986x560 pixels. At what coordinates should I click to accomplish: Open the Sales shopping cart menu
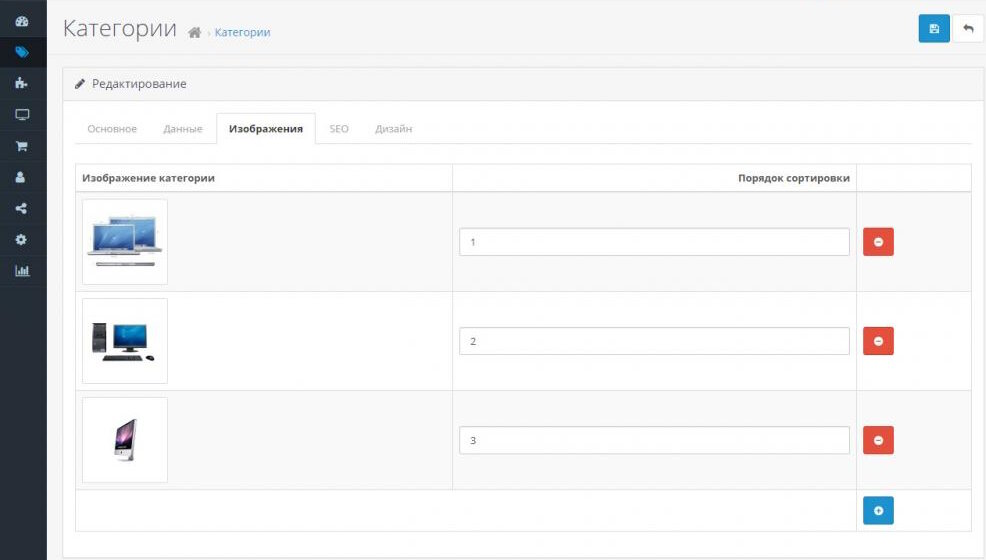click(x=22, y=146)
